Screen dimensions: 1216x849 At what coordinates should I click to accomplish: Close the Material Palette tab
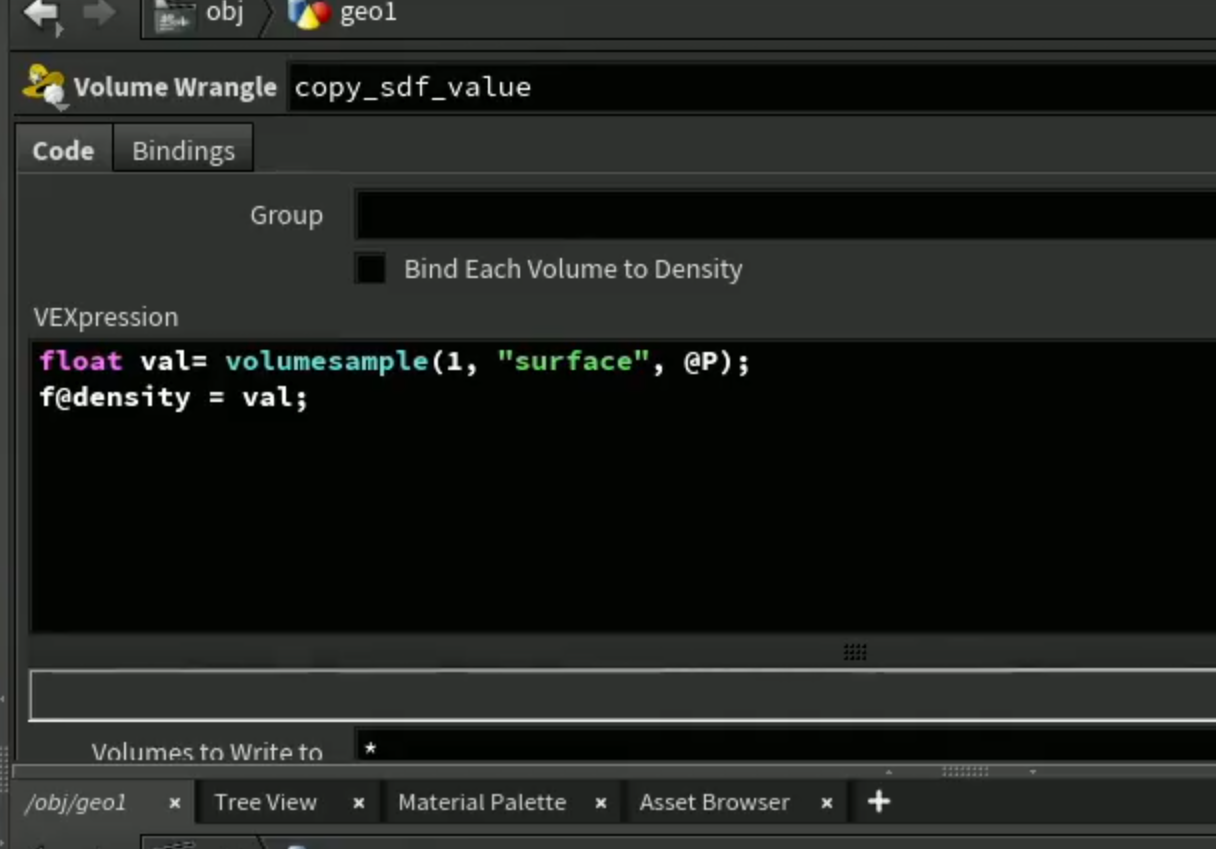point(601,803)
